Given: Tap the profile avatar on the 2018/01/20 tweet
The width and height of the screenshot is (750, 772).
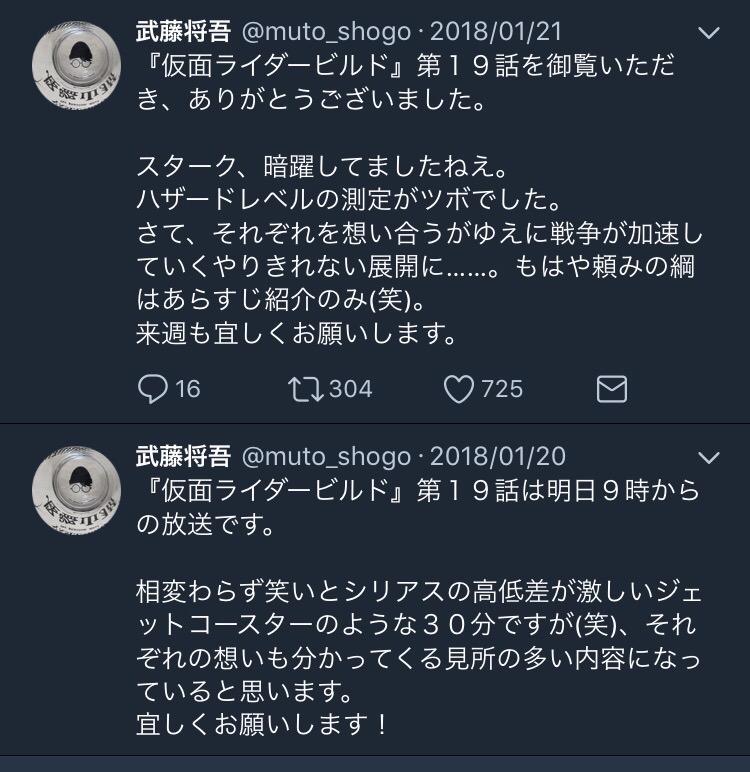Looking at the screenshot, I should (77, 490).
